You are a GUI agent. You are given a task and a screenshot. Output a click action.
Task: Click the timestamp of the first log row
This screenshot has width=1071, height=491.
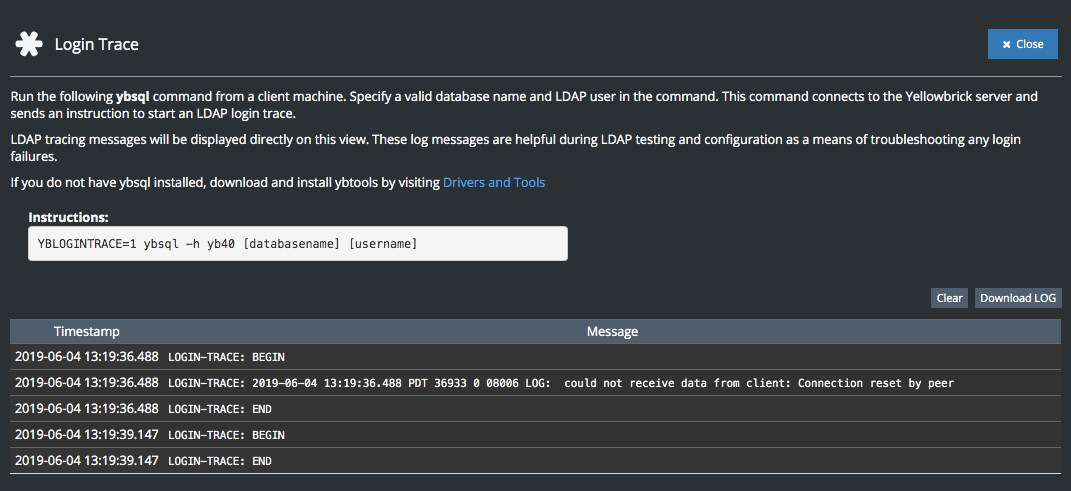[87, 356]
